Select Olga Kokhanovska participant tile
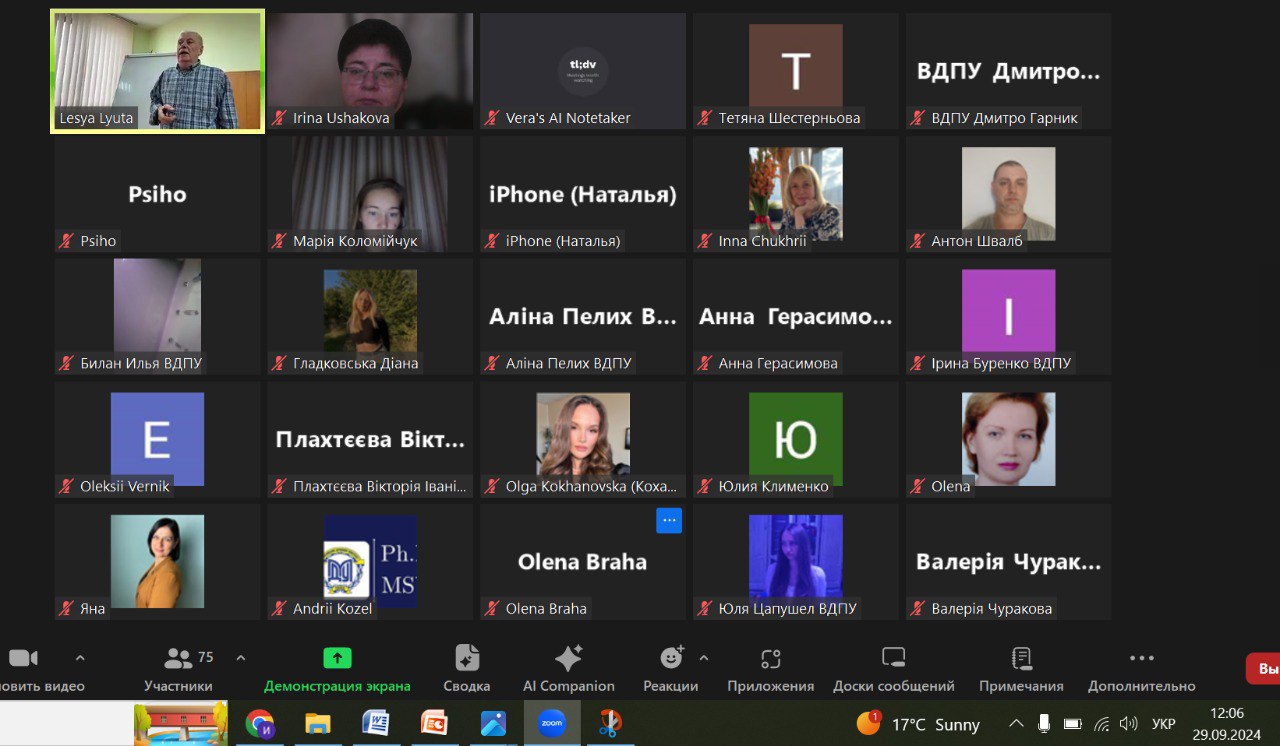Viewport: 1280px width, 746px height. coord(583,439)
